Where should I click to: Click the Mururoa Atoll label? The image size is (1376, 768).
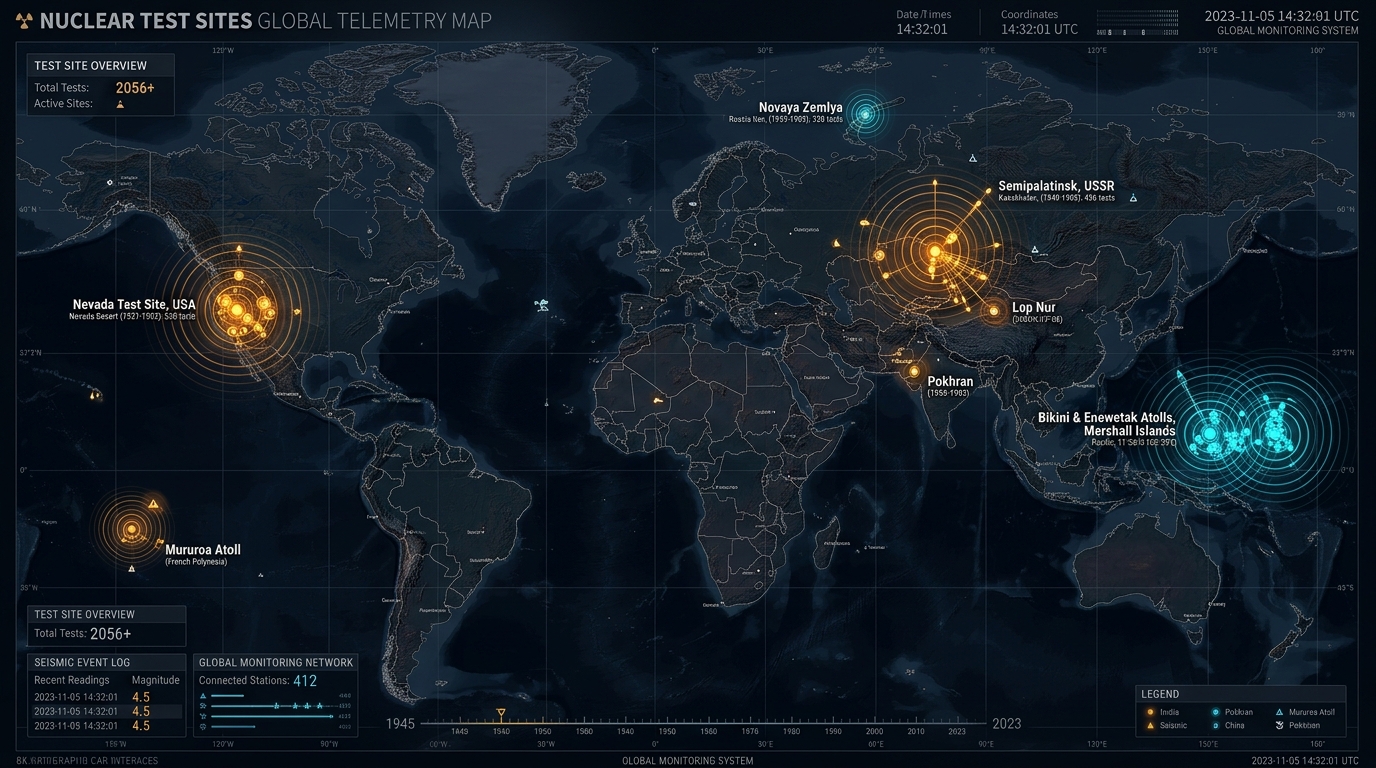(203, 549)
